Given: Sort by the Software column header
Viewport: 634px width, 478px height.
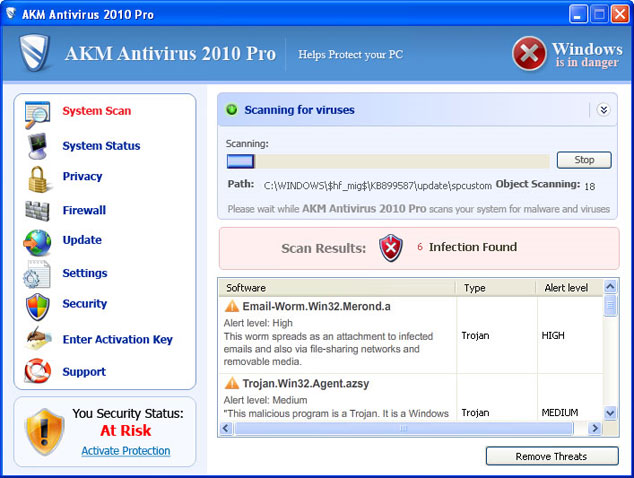Looking at the screenshot, I should point(337,288).
